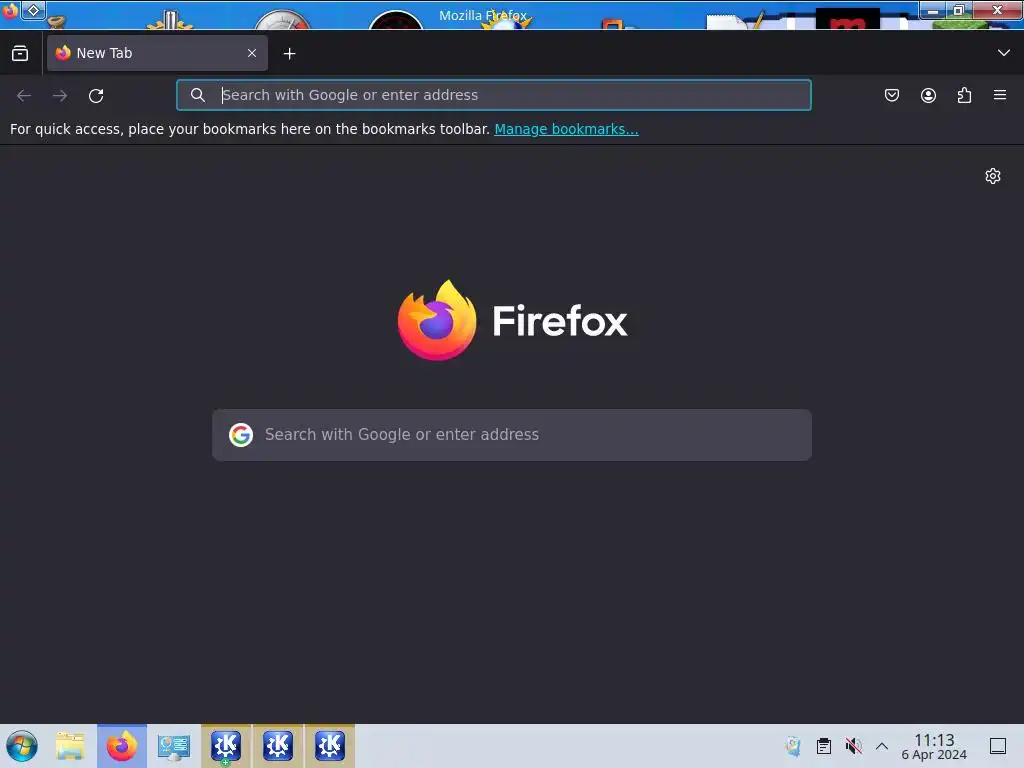This screenshot has width=1024, height=768.
Task: Open the Firefox account menu
Action: [928, 95]
